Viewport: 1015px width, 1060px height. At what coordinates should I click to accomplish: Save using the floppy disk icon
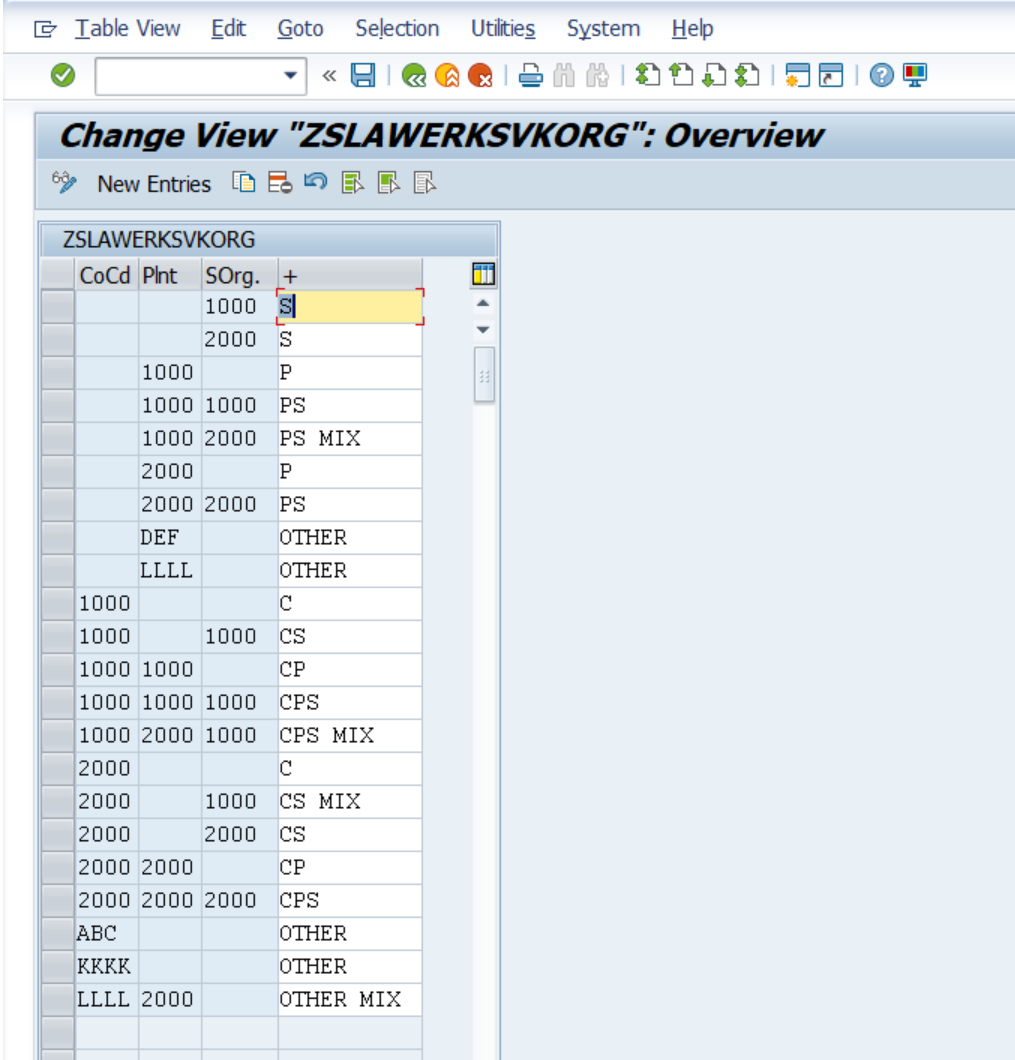point(363,75)
